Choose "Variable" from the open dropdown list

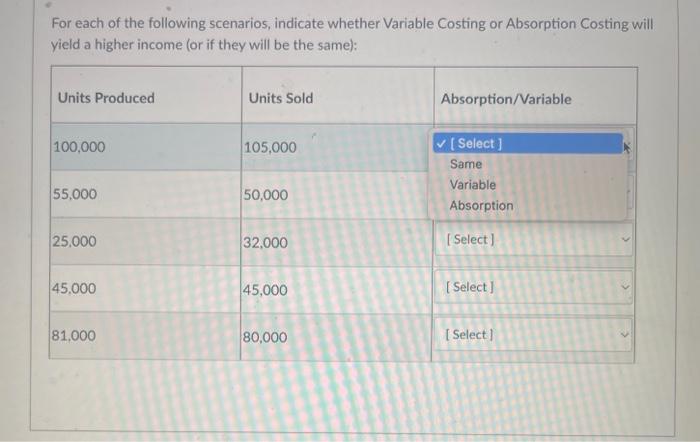tap(472, 185)
